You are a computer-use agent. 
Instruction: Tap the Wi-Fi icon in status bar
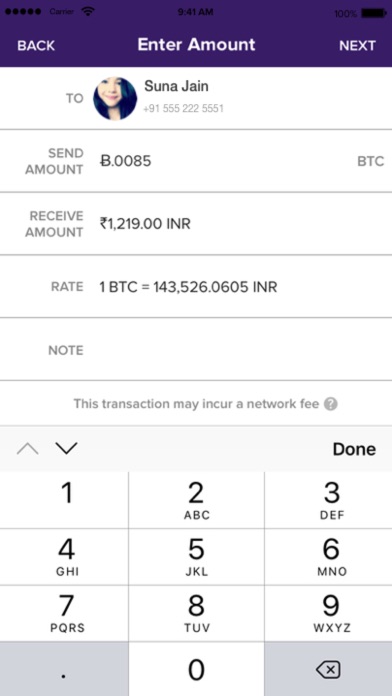pos(88,12)
